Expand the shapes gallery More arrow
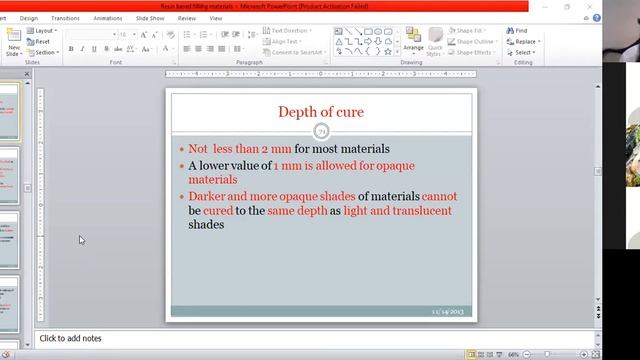The image size is (640, 360). [x=397, y=52]
